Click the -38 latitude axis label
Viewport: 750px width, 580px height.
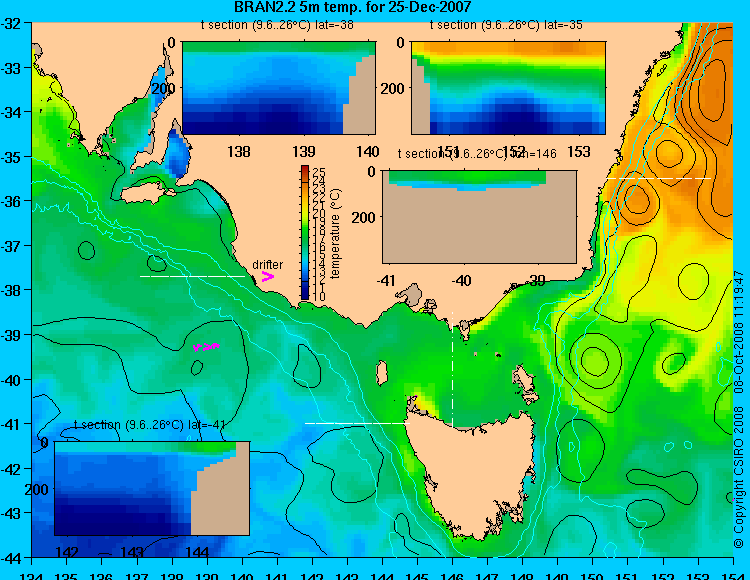coord(11,290)
